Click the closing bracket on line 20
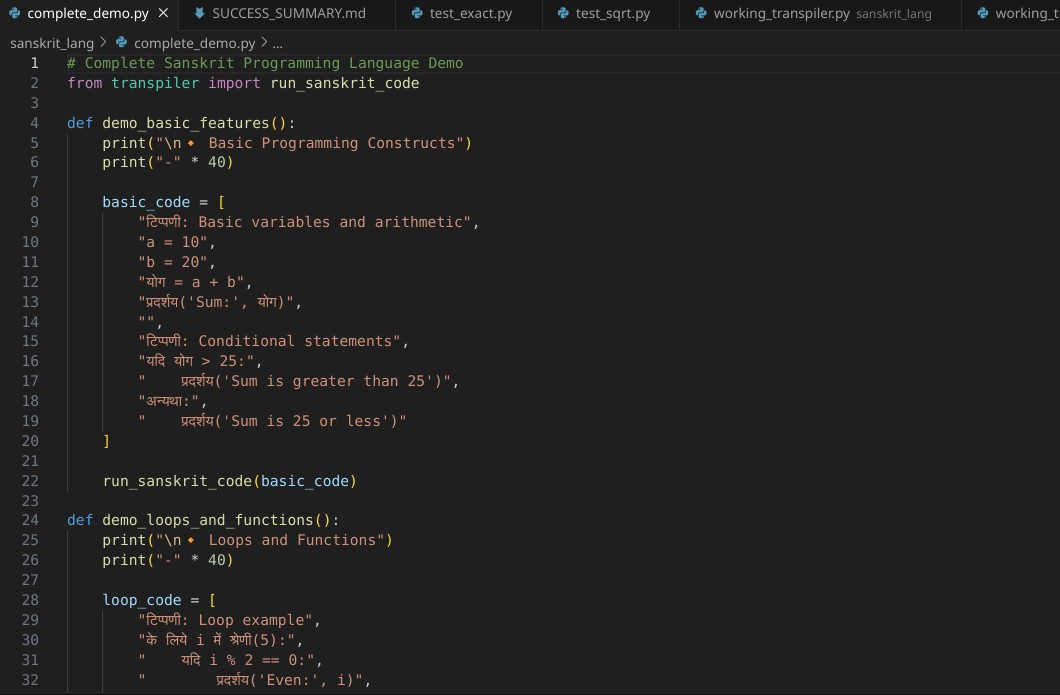 (x=106, y=441)
